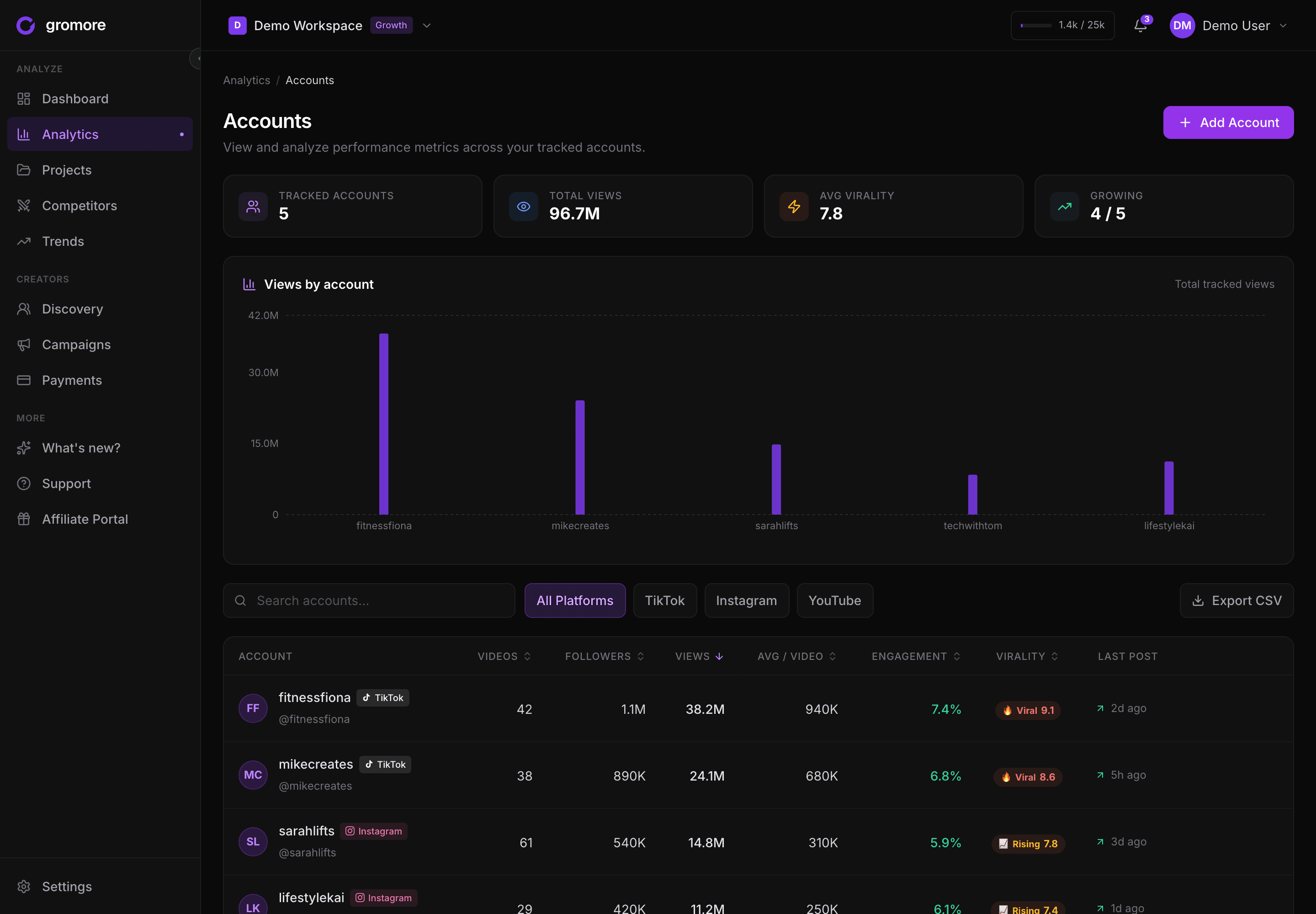The width and height of the screenshot is (1316, 914).
Task: Click the Growth plan badge
Action: (391, 25)
